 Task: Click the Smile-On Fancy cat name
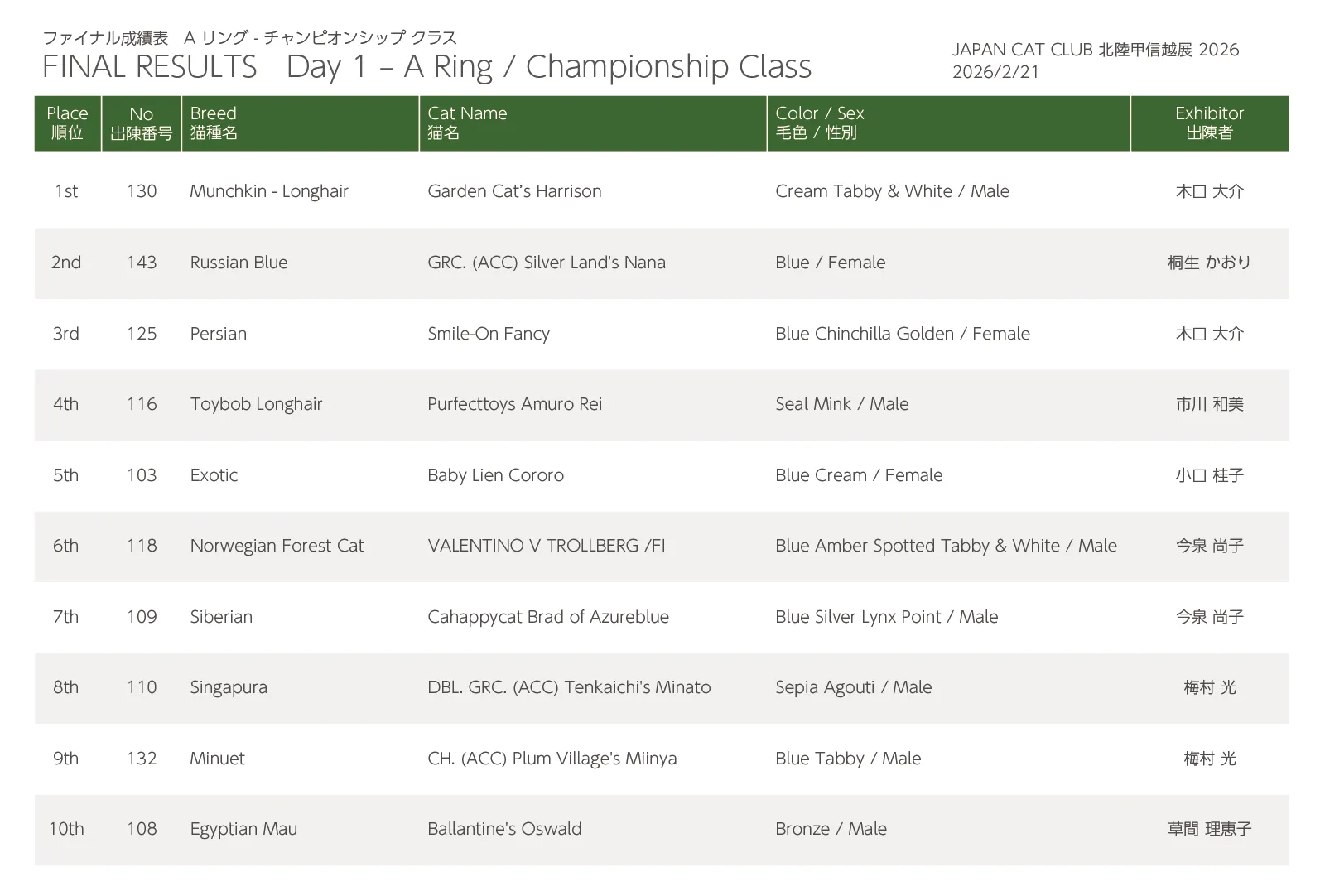[x=489, y=334]
